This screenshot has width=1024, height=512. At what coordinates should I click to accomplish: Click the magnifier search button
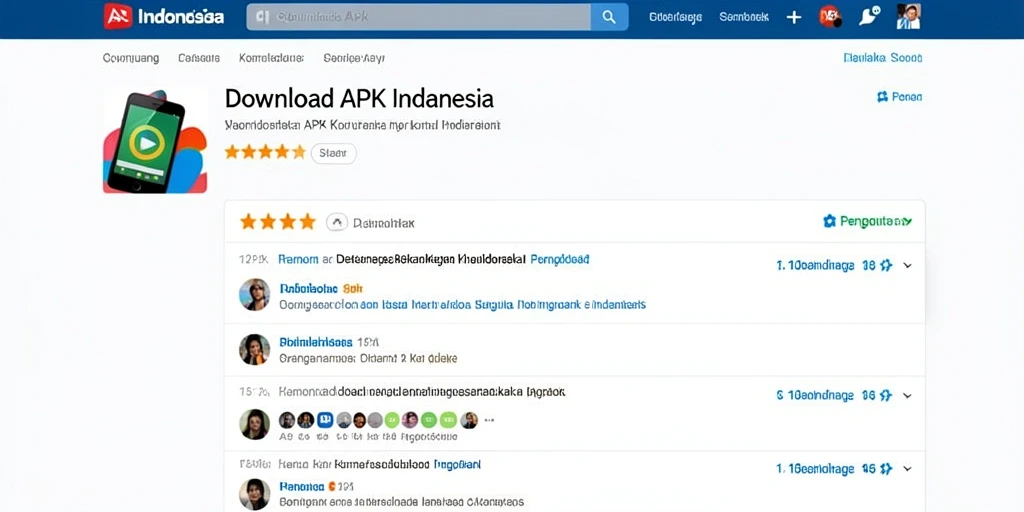tap(609, 17)
